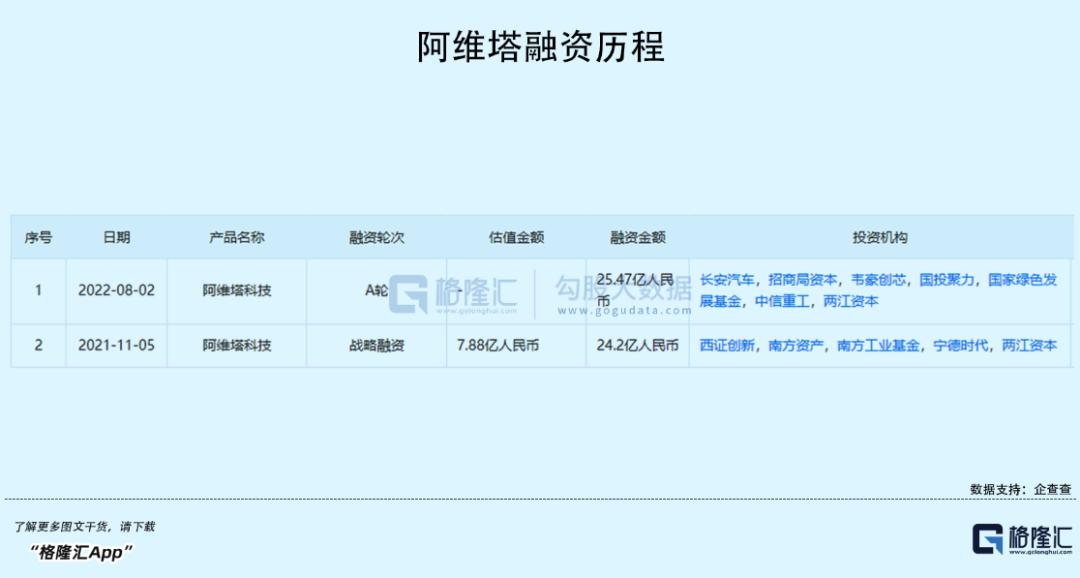Viewport: 1080px width, 578px height.
Task: Open the 招商局资本 investor link
Action: 802,280
